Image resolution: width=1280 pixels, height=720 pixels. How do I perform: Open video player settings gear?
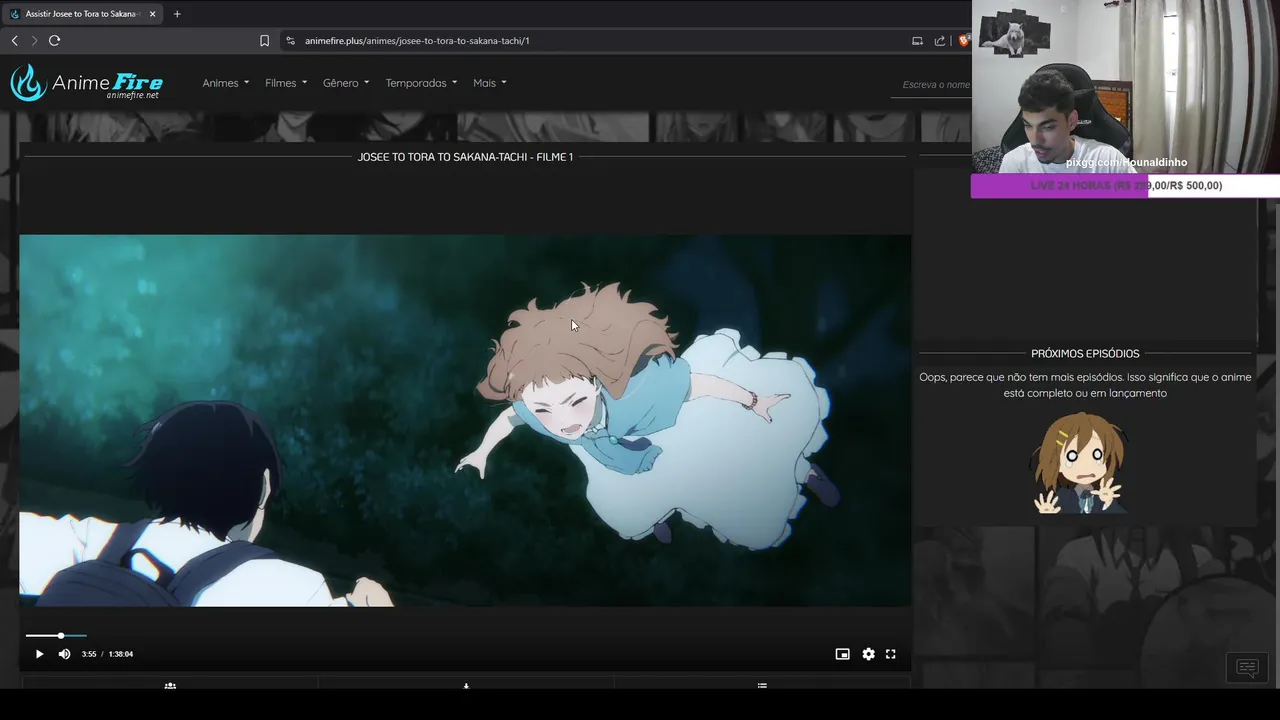click(868, 654)
